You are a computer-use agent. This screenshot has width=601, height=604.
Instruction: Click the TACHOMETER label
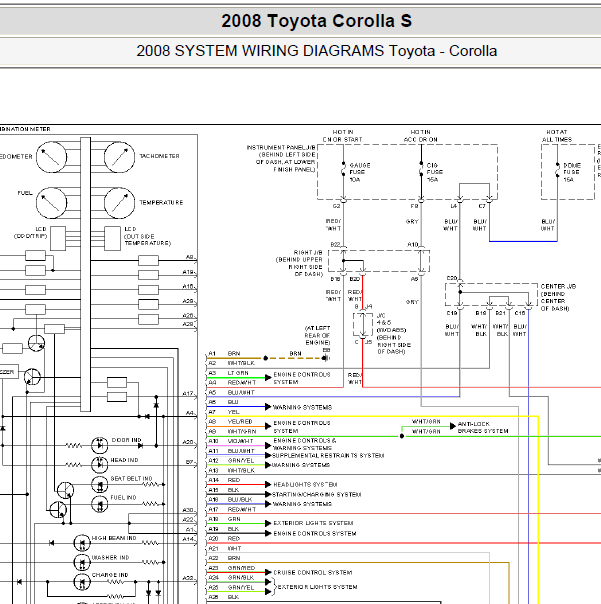point(159,156)
